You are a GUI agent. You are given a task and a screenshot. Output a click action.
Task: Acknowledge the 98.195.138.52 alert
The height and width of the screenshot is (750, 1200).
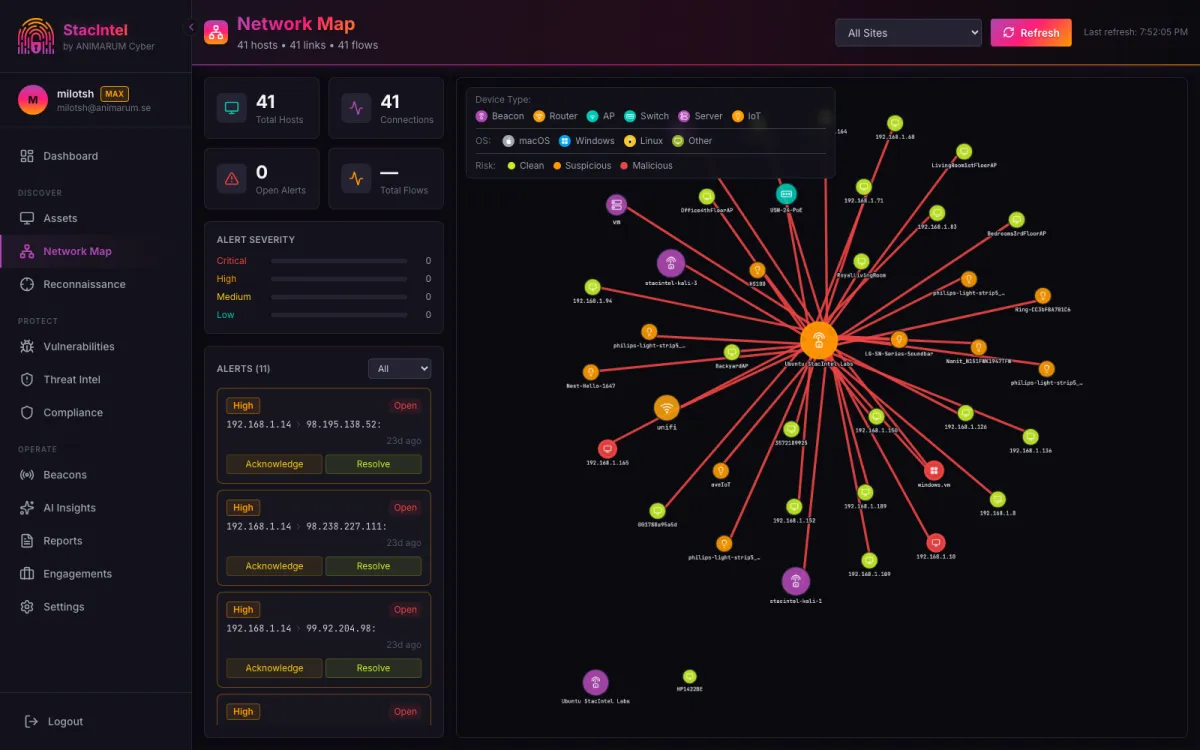tap(274, 464)
